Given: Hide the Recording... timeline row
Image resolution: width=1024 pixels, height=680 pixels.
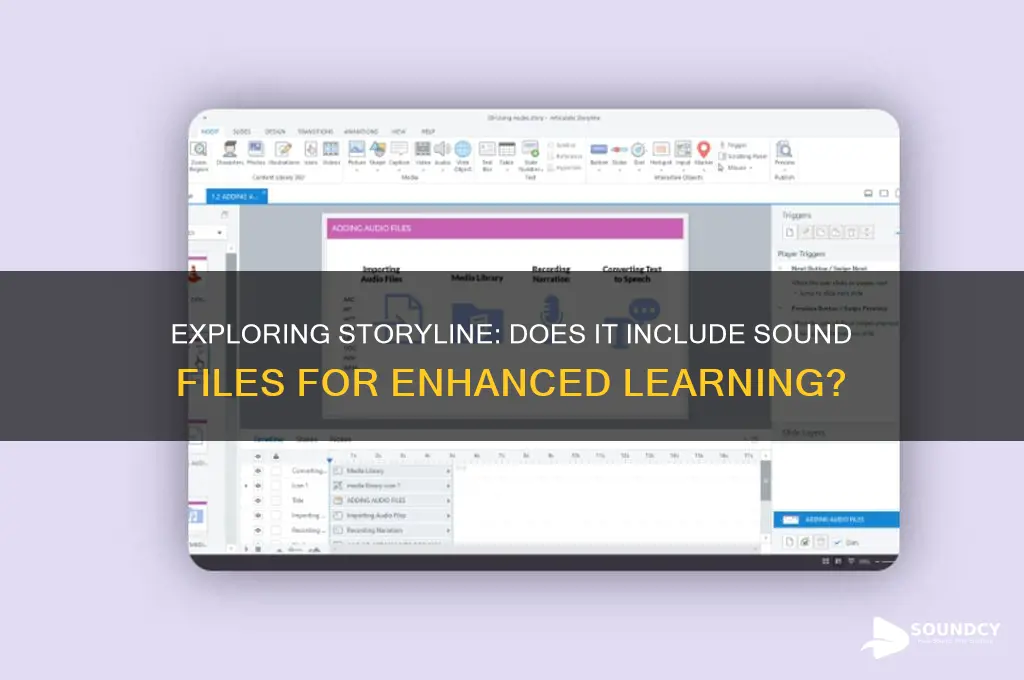Looking at the screenshot, I should coord(258,530).
